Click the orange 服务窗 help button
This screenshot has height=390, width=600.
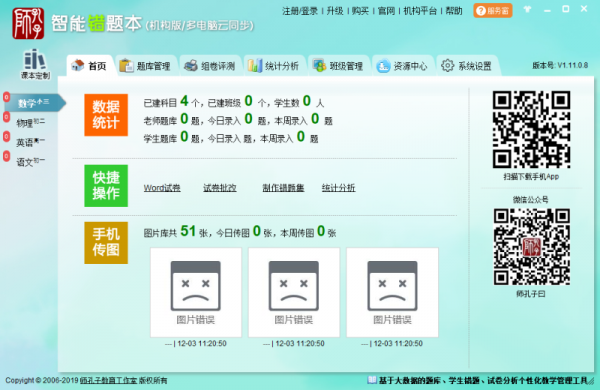tap(492, 11)
